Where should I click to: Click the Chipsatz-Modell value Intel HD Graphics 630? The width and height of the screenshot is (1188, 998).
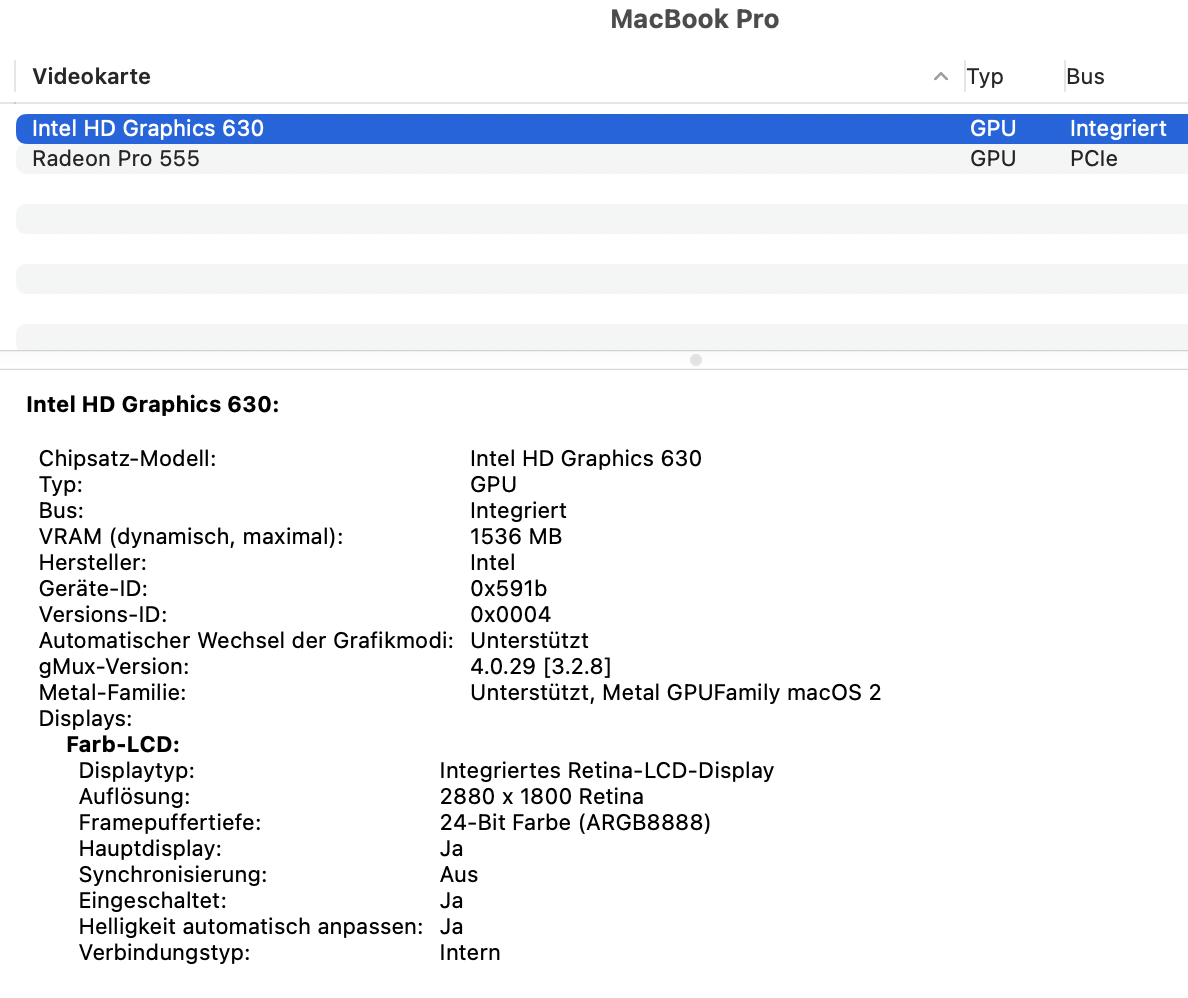pos(586,458)
